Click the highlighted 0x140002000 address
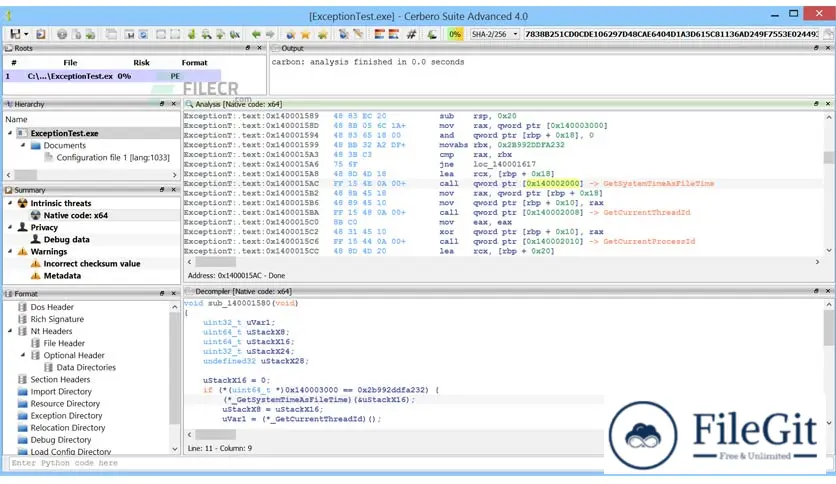The image size is (836, 484). (552, 183)
